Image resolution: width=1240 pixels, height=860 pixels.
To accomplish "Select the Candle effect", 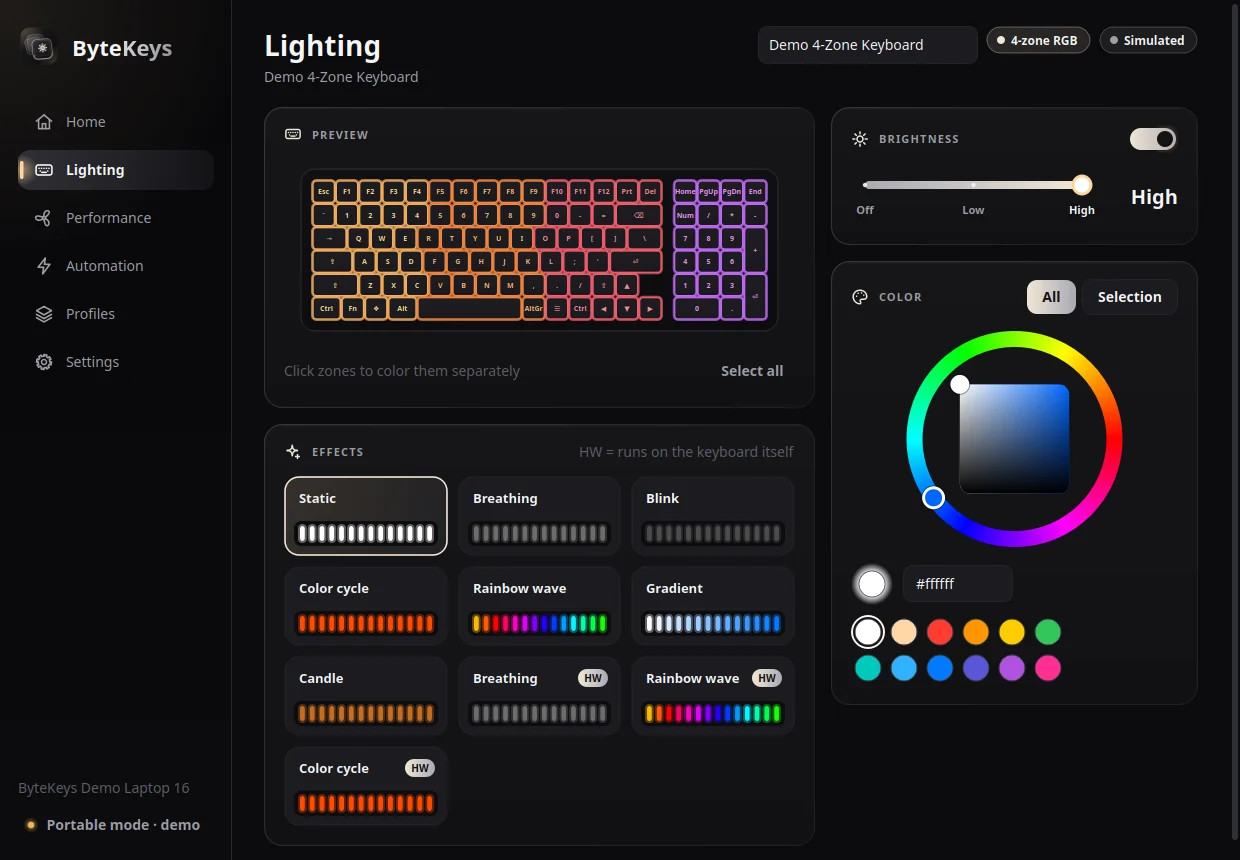I will 366,696.
